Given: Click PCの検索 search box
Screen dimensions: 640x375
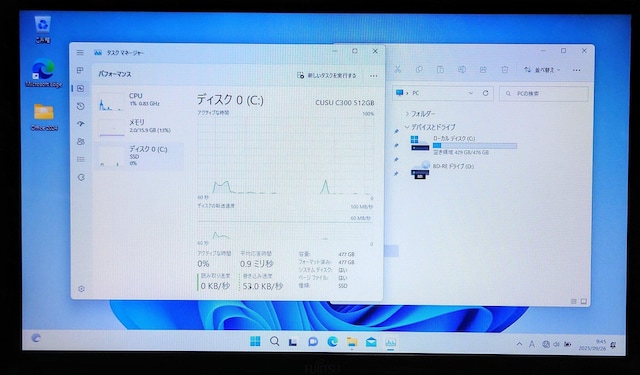Looking at the screenshot, I should coord(544,93).
